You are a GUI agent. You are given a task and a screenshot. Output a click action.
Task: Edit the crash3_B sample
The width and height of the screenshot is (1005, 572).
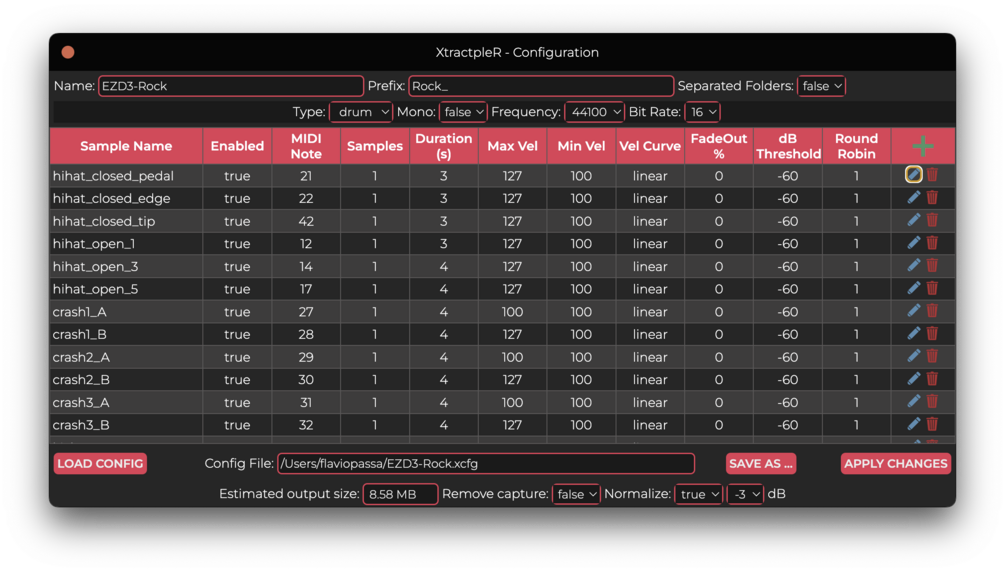coord(913,424)
